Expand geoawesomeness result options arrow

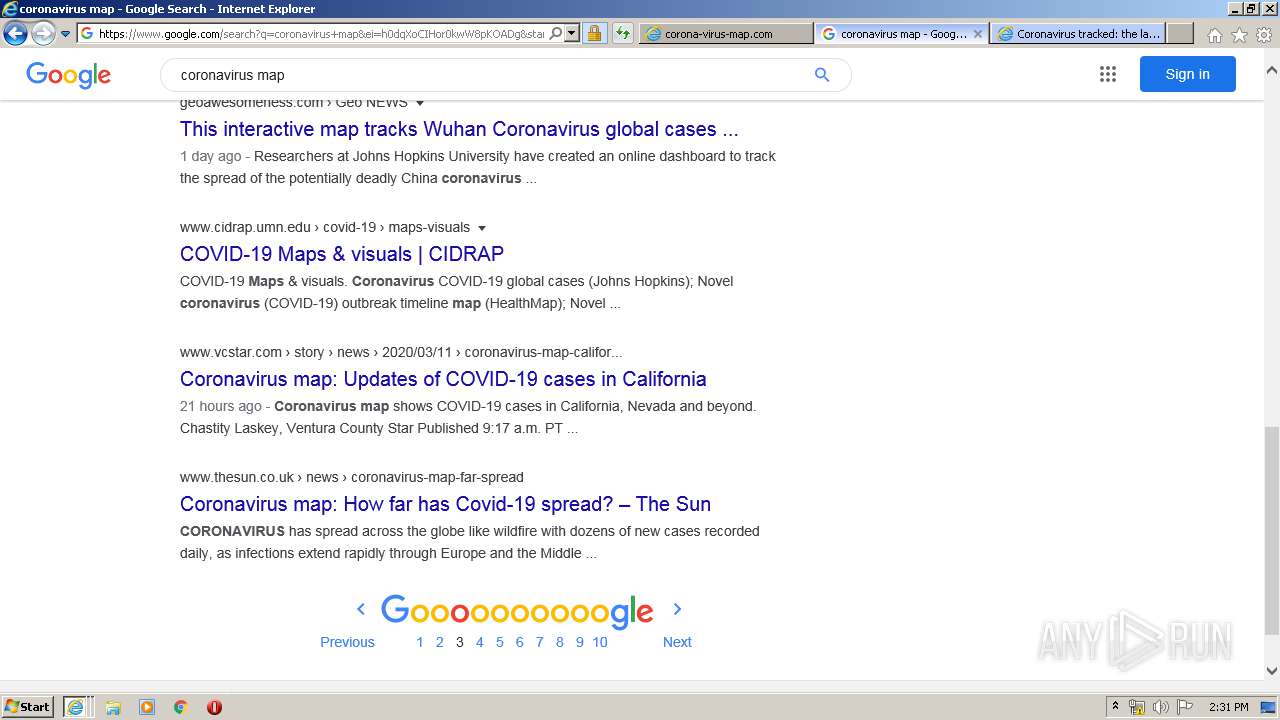click(420, 103)
